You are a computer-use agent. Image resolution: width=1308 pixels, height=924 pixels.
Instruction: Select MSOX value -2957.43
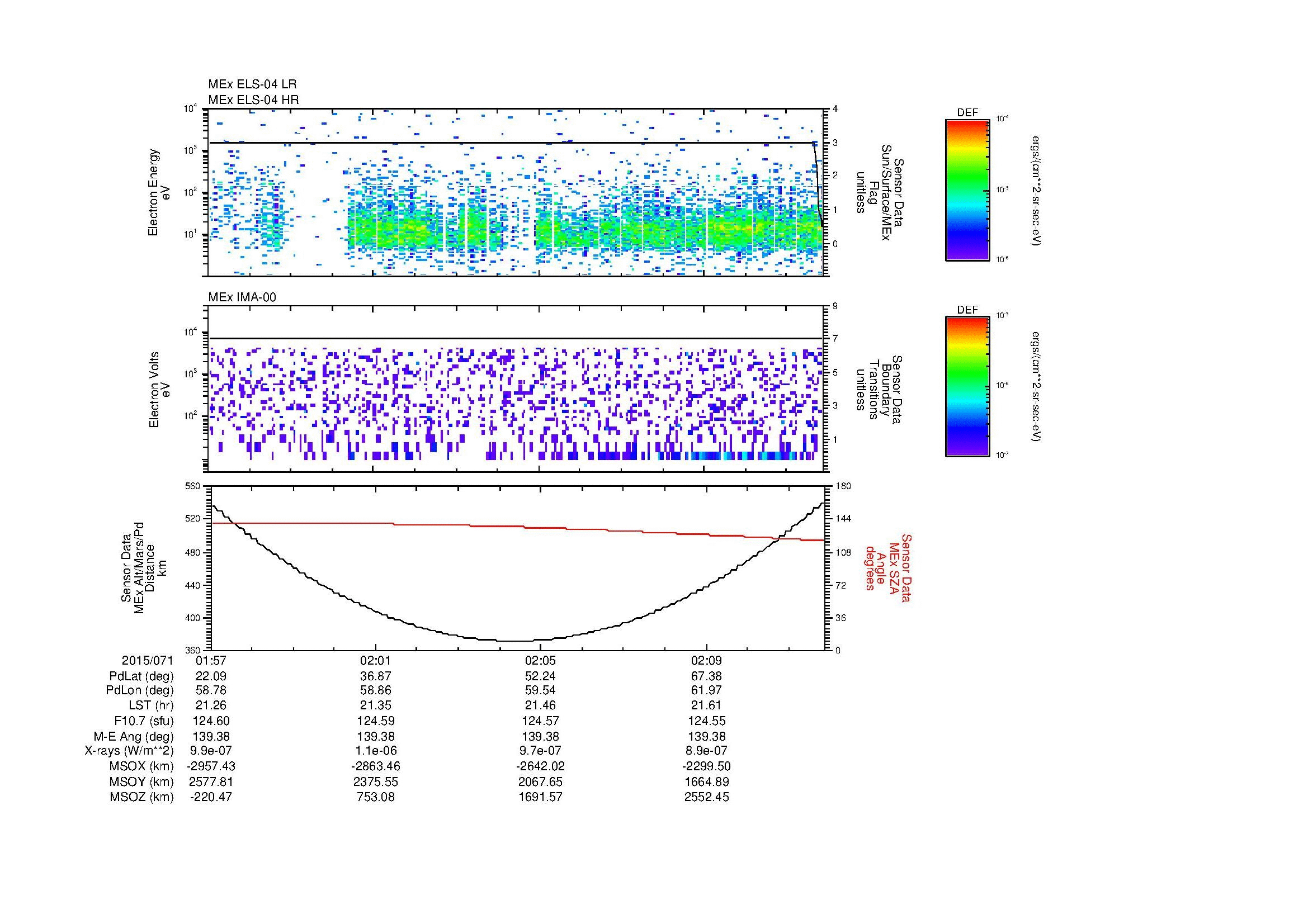click(x=211, y=766)
